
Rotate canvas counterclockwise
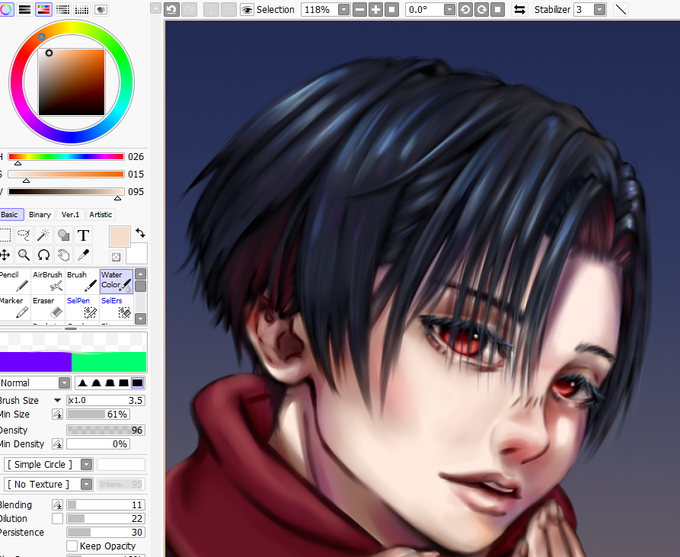click(465, 10)
